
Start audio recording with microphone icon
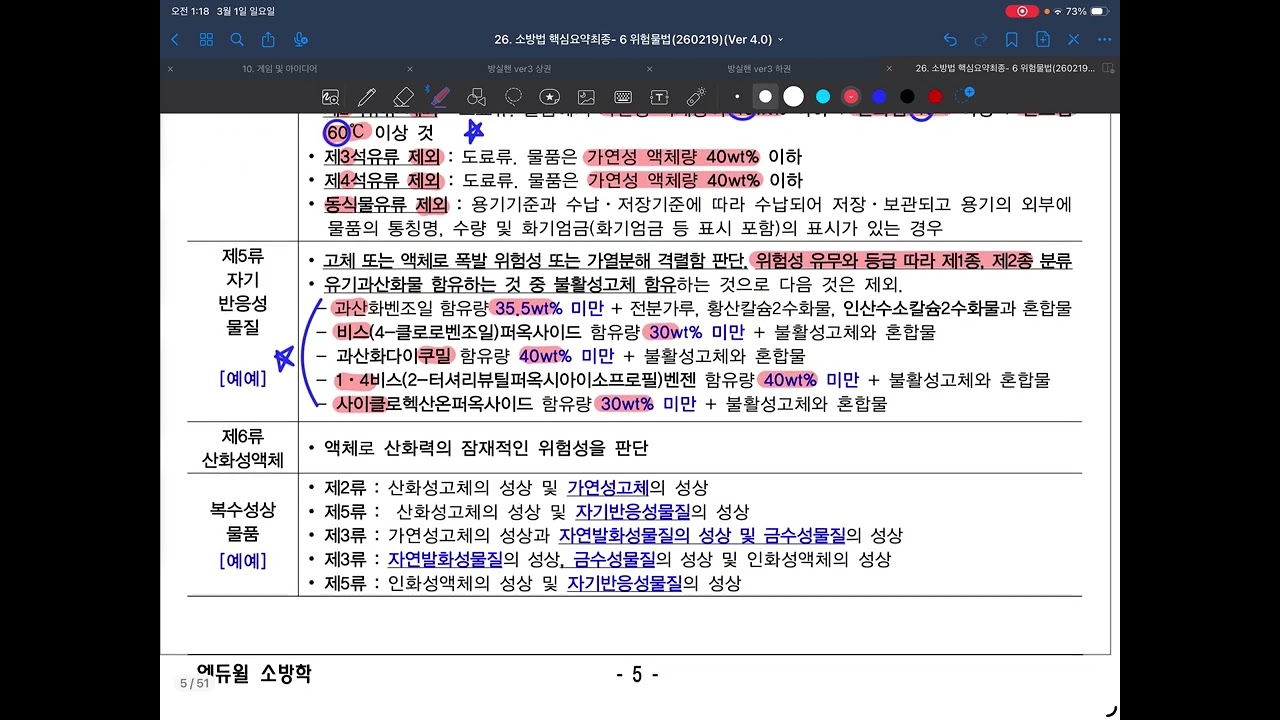[300, 40]
